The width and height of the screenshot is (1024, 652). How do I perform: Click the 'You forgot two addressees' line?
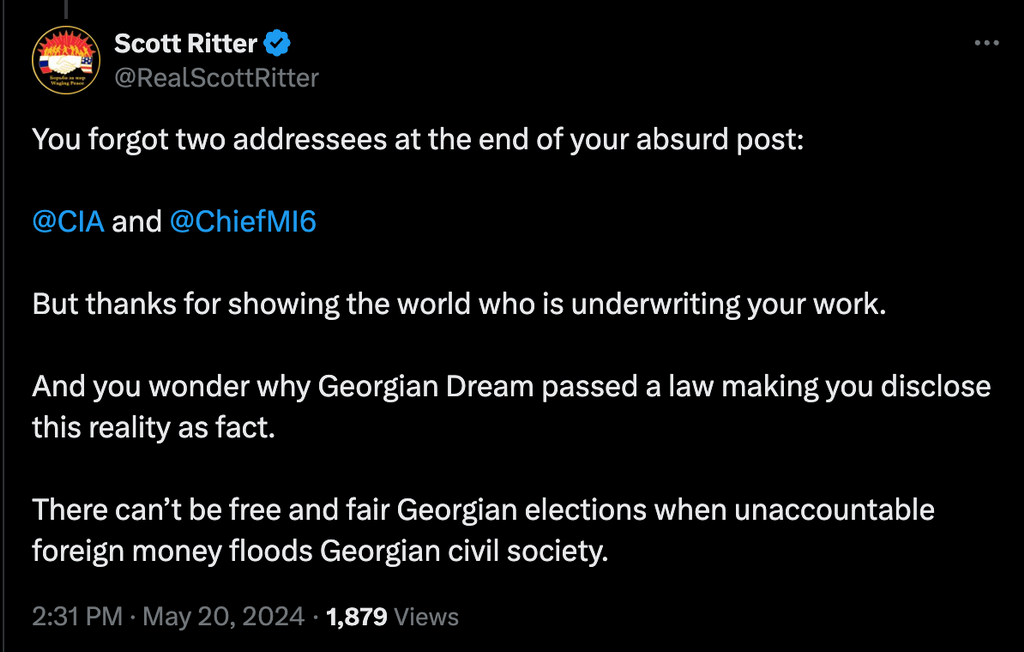(x=417, y=139)
